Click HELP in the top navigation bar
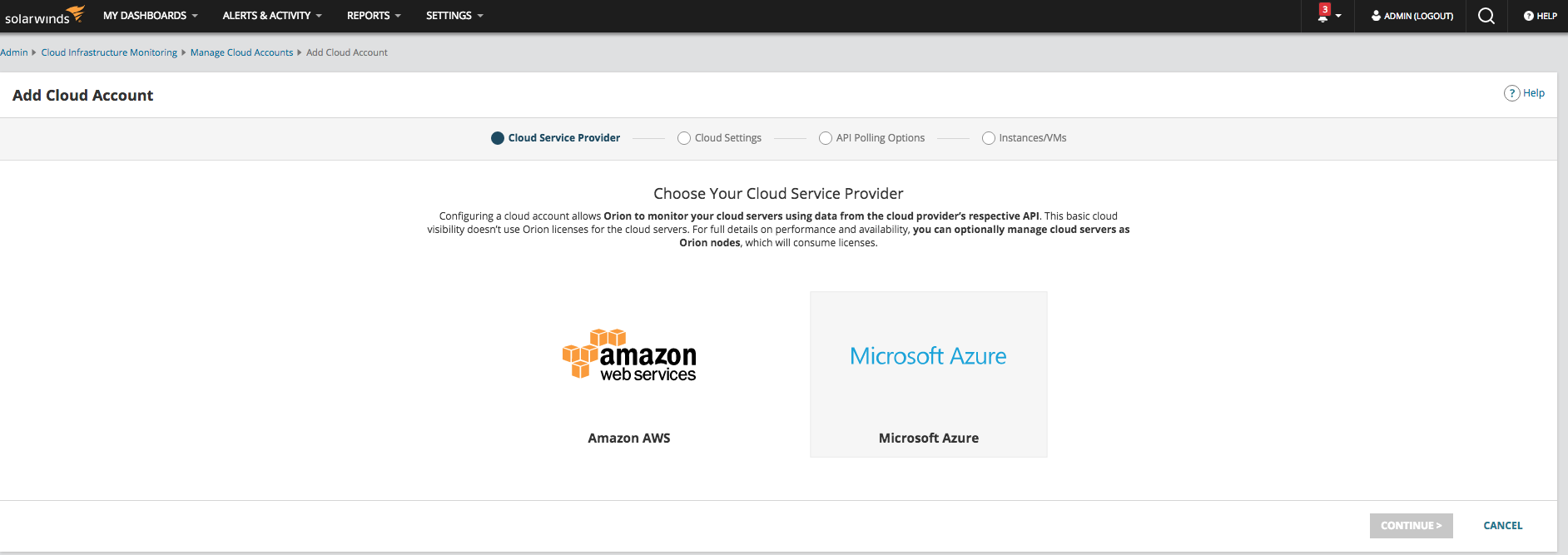This screenshot has height=555, width=1568. (x=1540, y=16)
